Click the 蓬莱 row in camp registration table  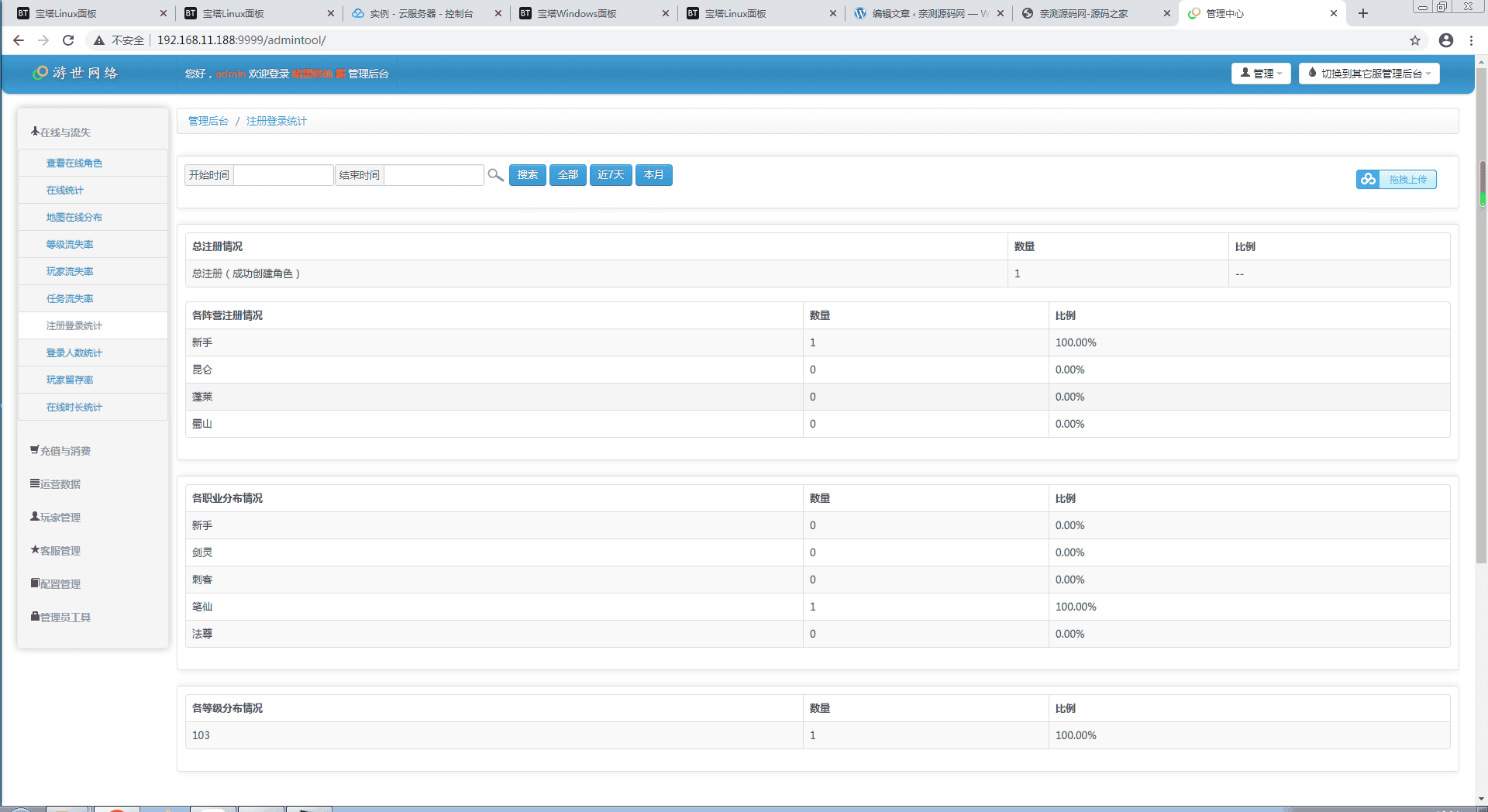coord(818,397)
